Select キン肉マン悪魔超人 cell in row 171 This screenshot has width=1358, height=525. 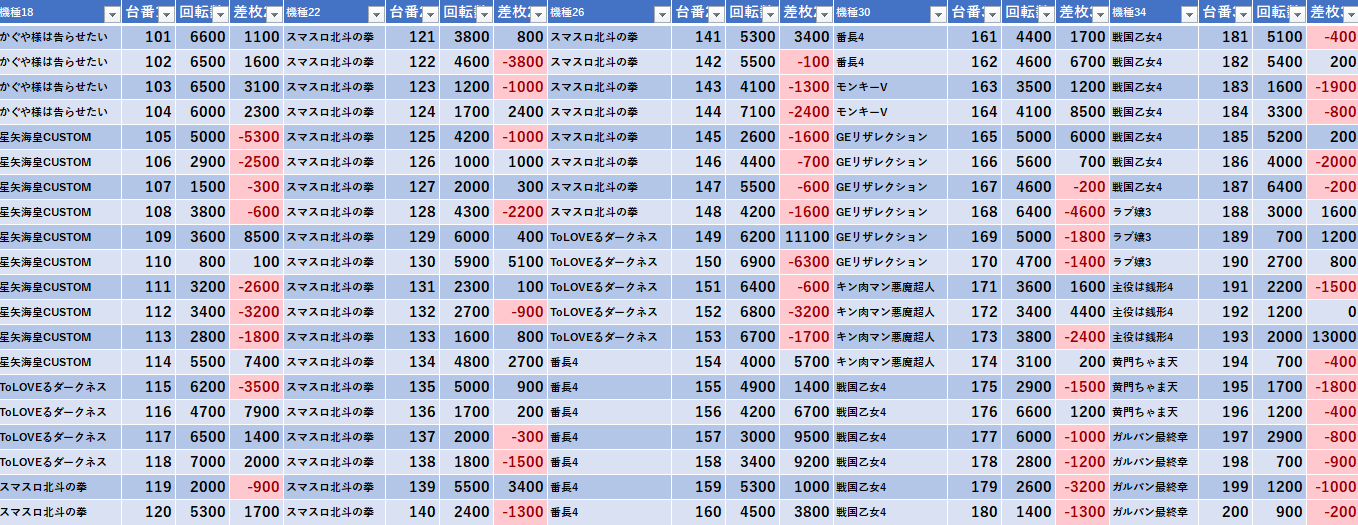point(891,287)
